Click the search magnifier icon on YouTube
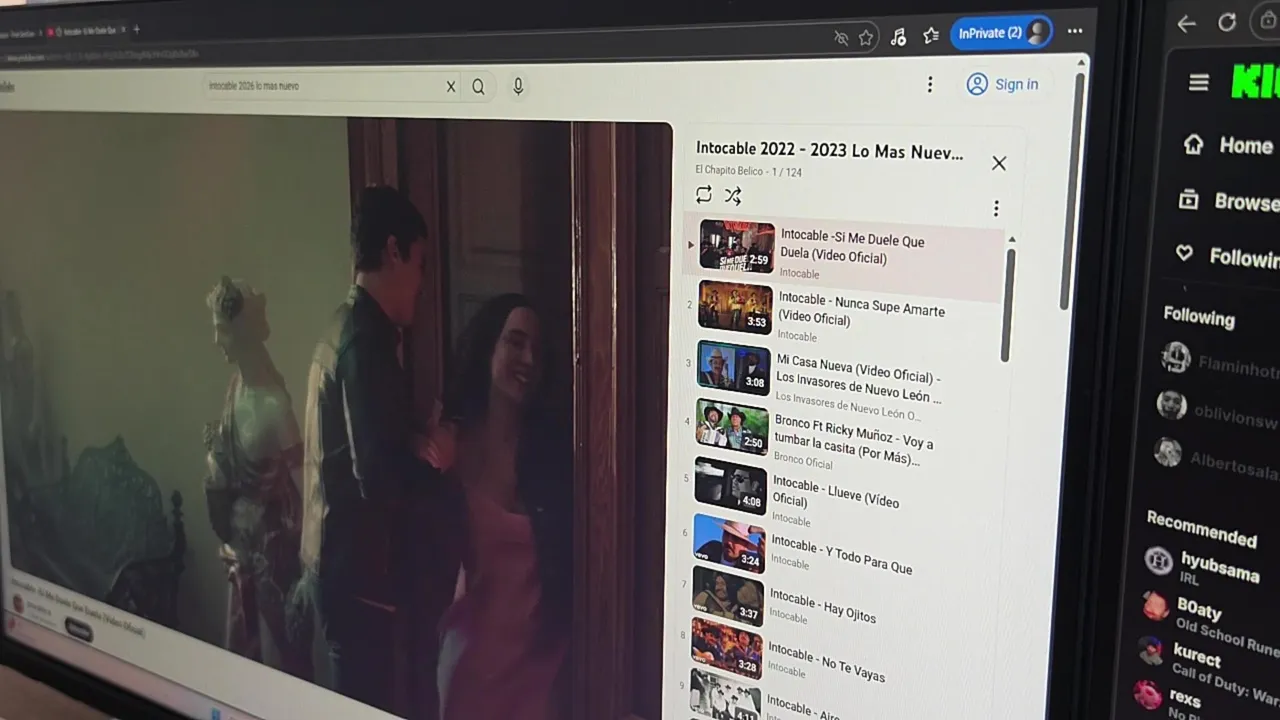 tap(478, 87)
